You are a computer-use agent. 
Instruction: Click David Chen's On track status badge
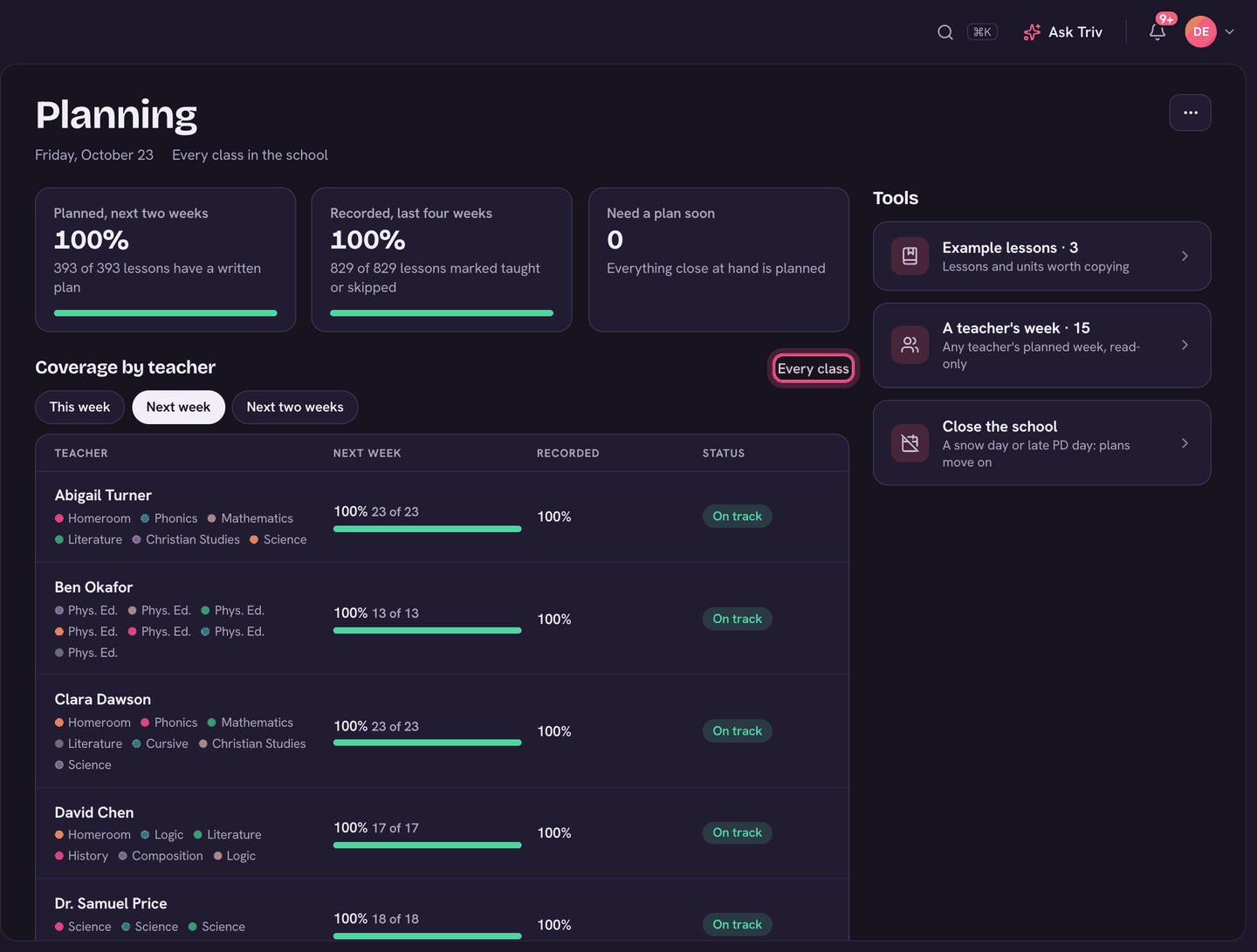pos(738,832)
